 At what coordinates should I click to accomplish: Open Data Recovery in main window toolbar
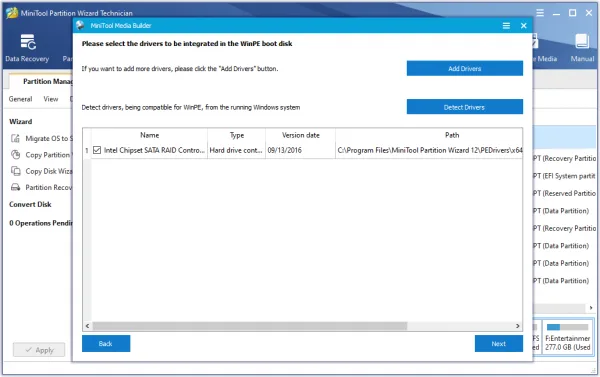point(27,48)
